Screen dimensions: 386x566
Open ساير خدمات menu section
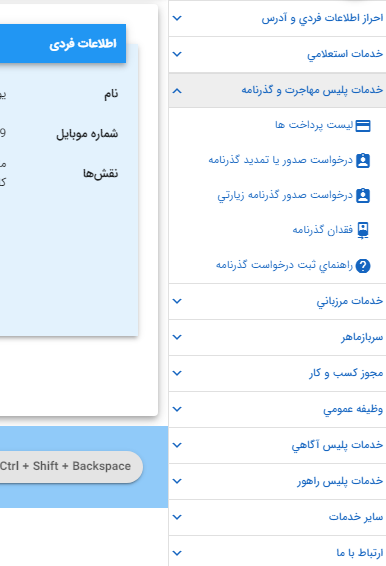coord(277,518)
